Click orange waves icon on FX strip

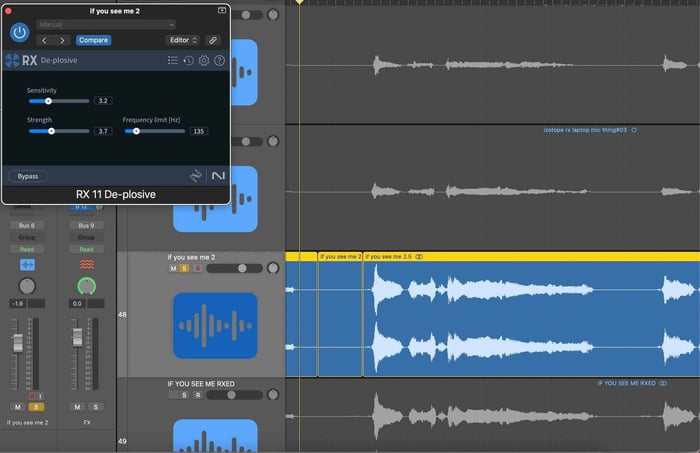(x=87, y=265)
